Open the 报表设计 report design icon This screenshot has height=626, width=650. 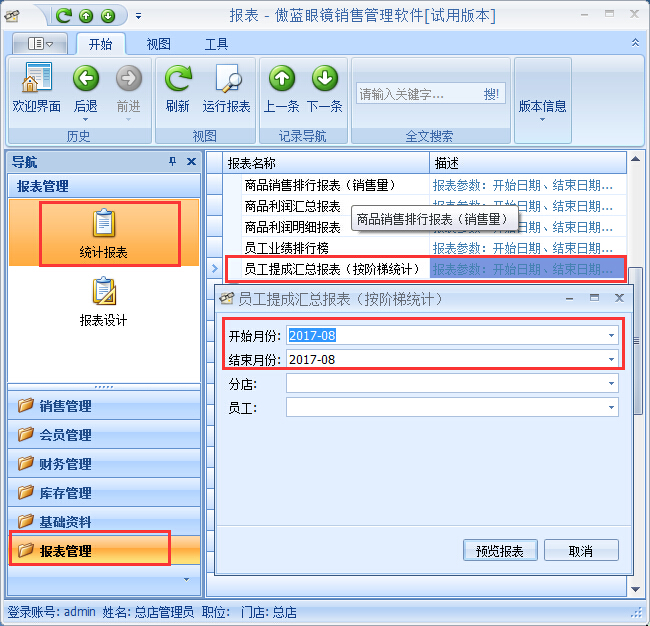(x=104, y=291)
